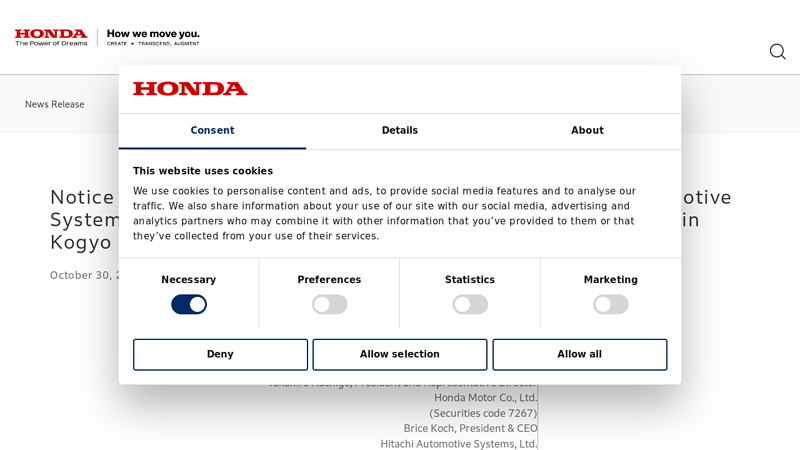Screen dimensions: 800x450
Task: Click the How we move you logo
Action: [153, 37]
